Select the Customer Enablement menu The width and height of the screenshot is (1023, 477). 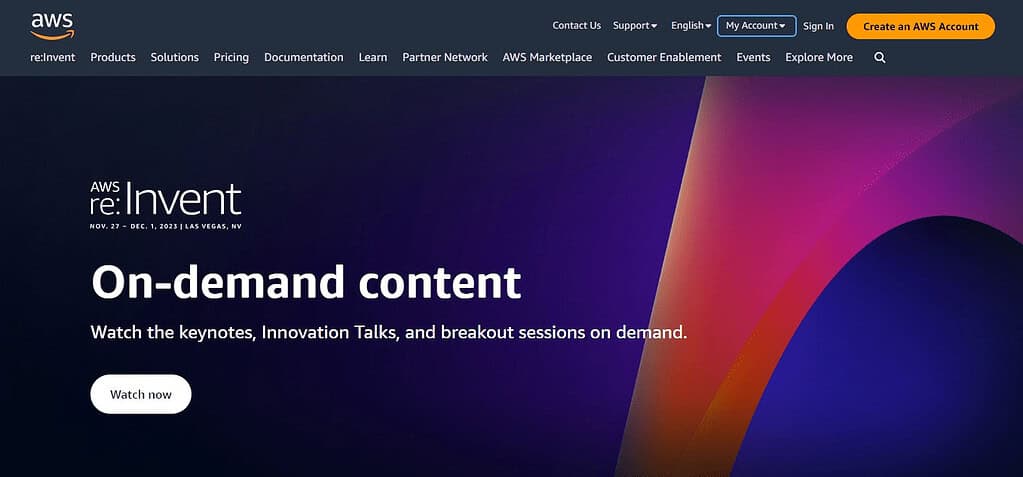pos(664,57)
